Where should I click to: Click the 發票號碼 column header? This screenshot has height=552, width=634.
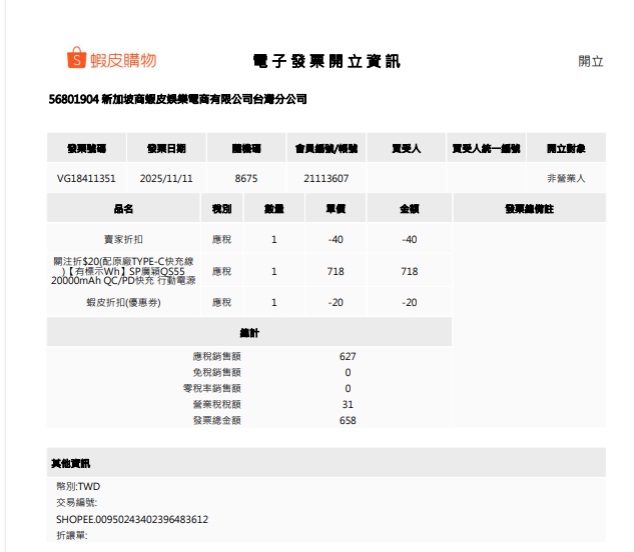pos(87,149)
